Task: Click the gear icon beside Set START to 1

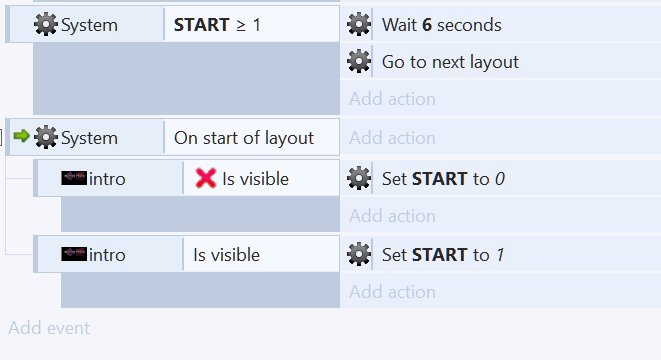Action: click(x=359, y=254)
